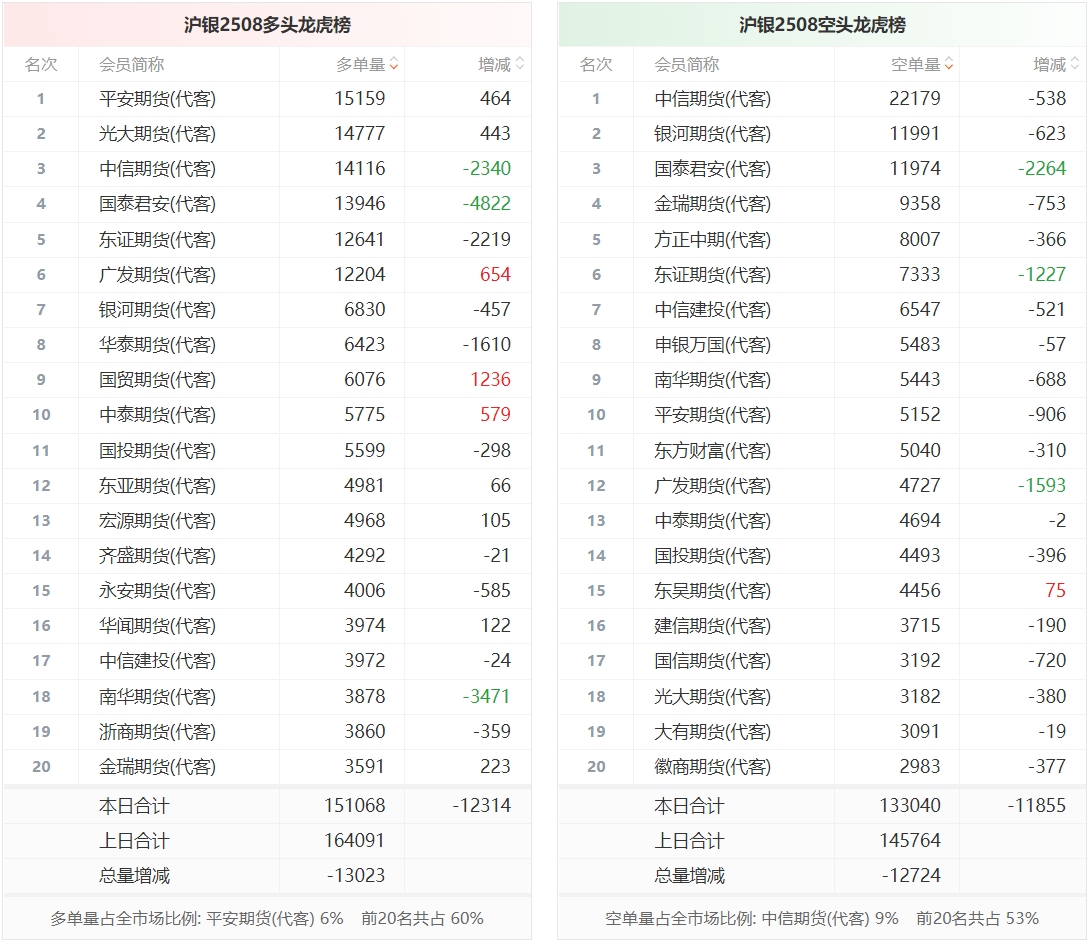Click 名次 header in short table
The image size is (1091, 944).
(596, 65)
